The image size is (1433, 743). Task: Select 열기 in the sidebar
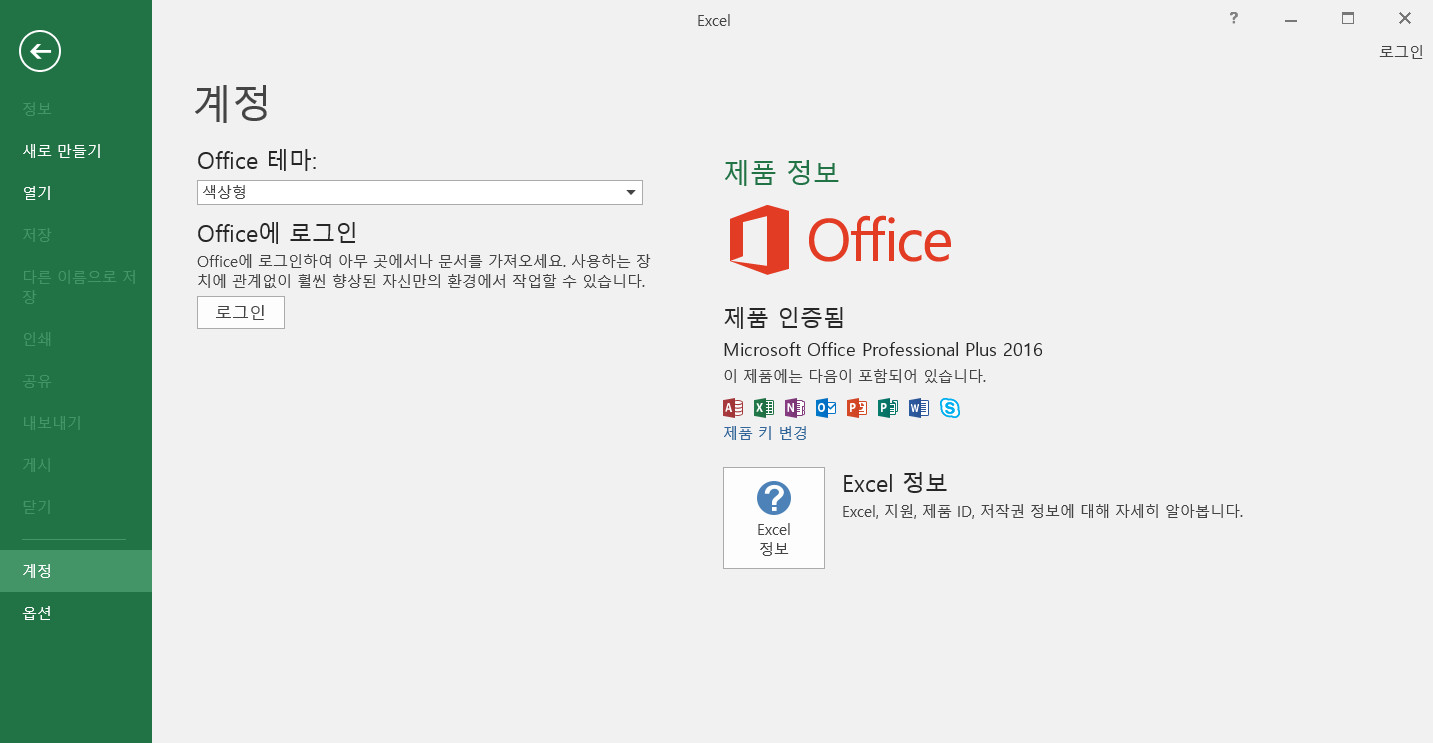pos(76,192)
